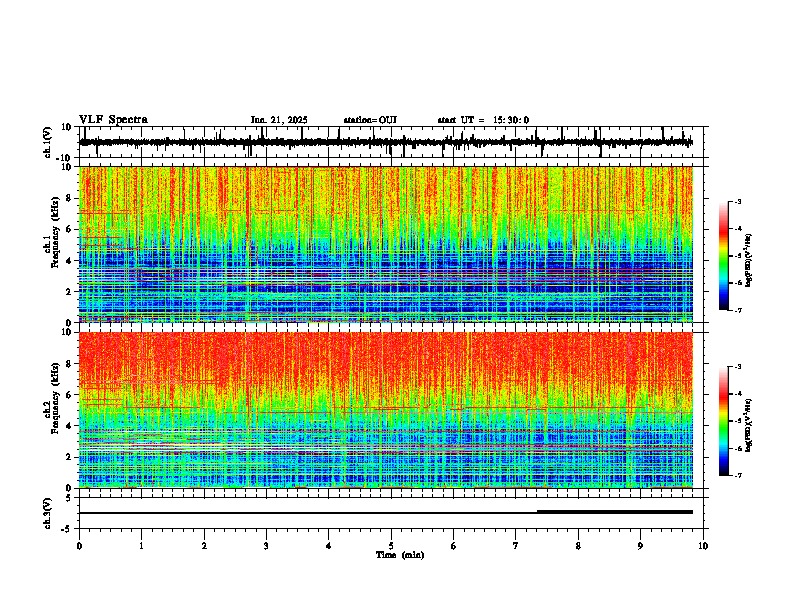Click the time axis tick label "7"
This screenshot has width=792, height=612.
point(516,546)
